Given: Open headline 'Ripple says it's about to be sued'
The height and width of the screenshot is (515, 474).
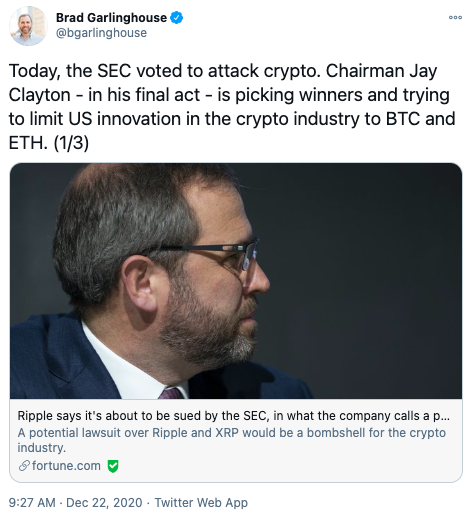Looking at the screenshot, I should [233, 416].
